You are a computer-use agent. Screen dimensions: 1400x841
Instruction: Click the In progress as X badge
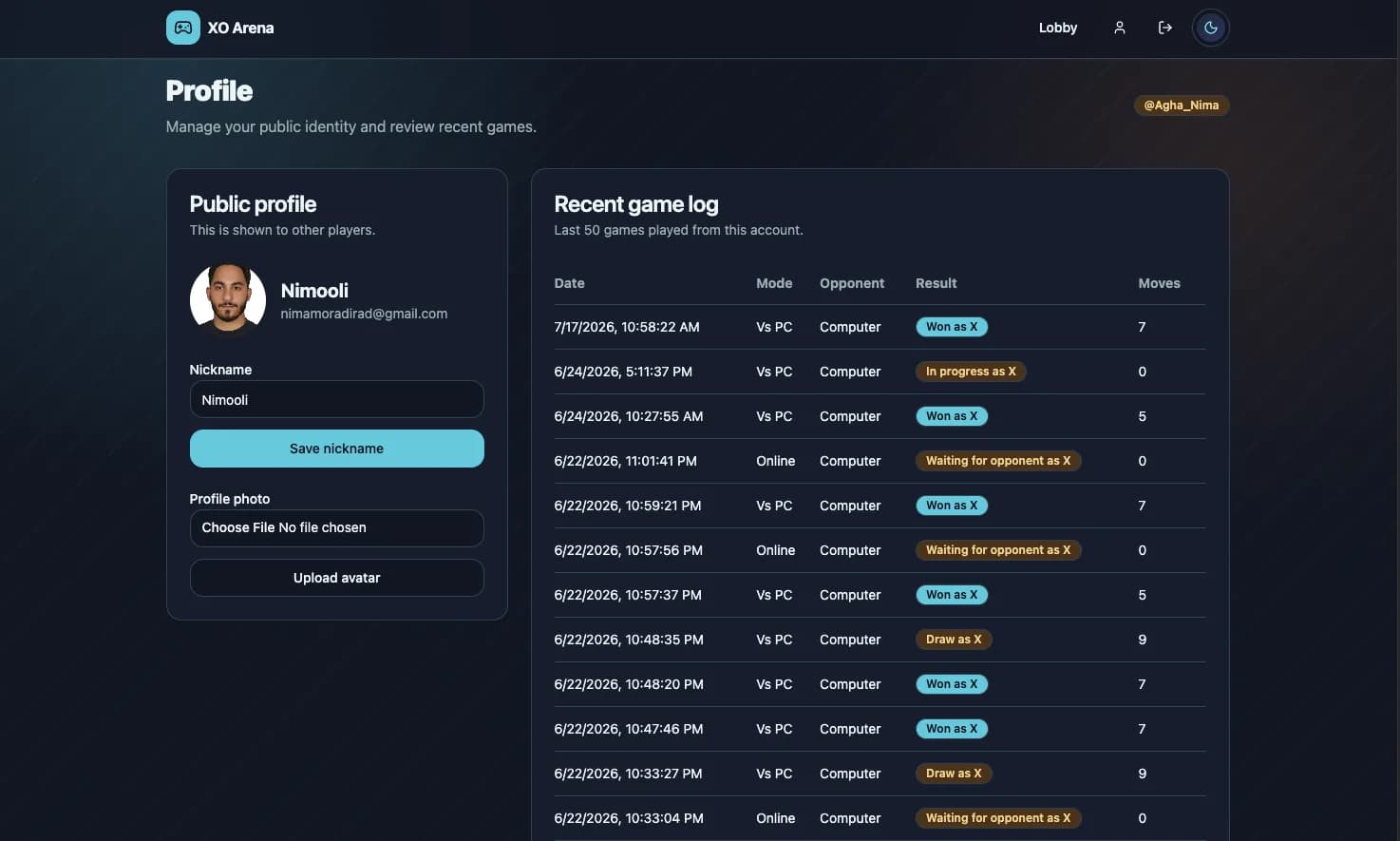971,372
